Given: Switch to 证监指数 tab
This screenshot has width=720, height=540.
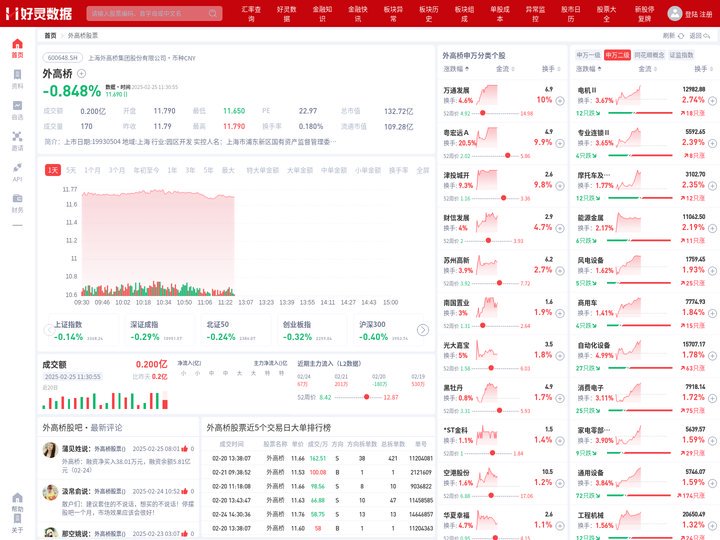Looking at the screenshot, I should (x=681, y=55).
